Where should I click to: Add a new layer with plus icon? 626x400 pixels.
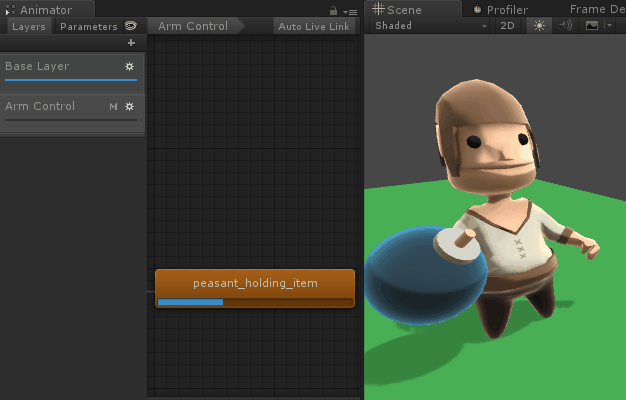[x=131, y=43]
